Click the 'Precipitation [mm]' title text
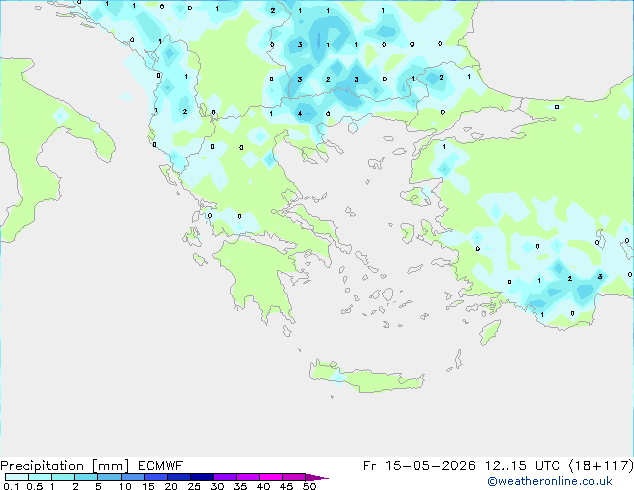The image size is (634, 490). (x=65, y=466)
